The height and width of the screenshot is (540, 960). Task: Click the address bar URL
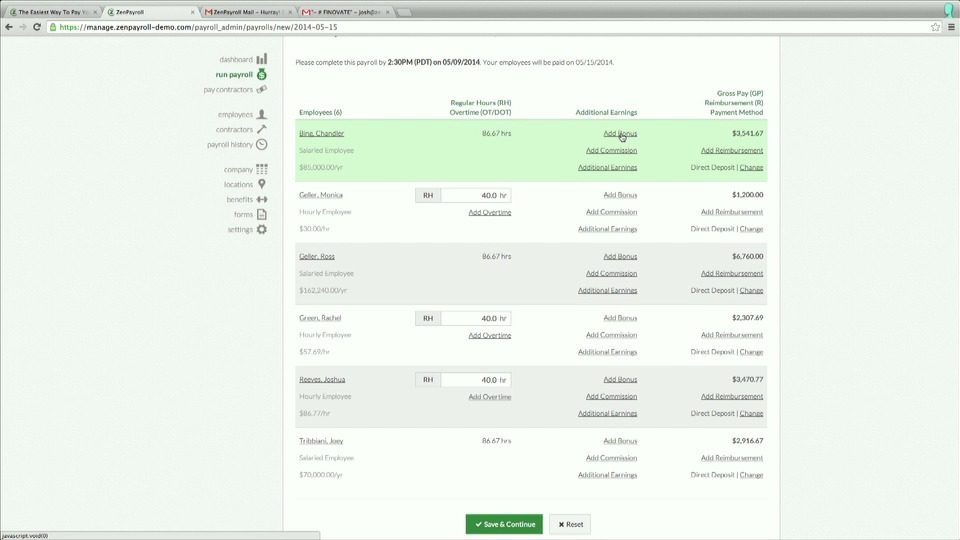pos(198,27)
